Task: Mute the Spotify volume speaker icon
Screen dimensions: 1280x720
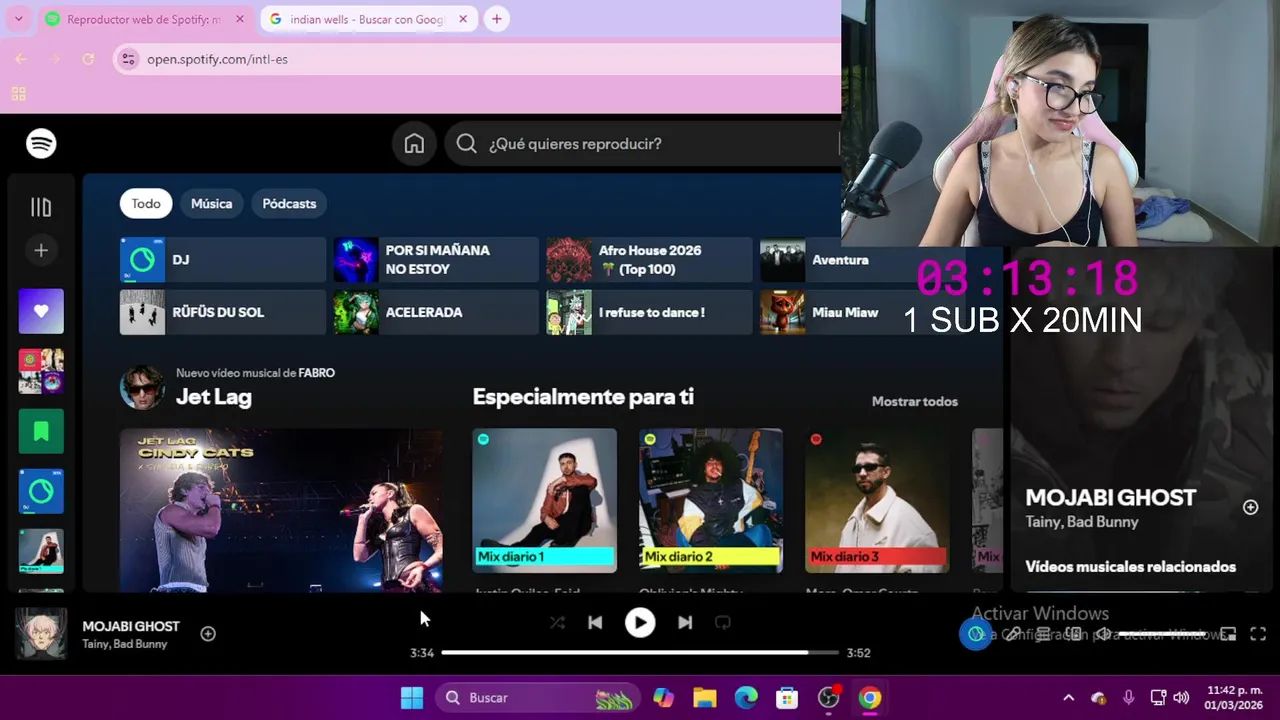Action: (x=1103, y=634)
